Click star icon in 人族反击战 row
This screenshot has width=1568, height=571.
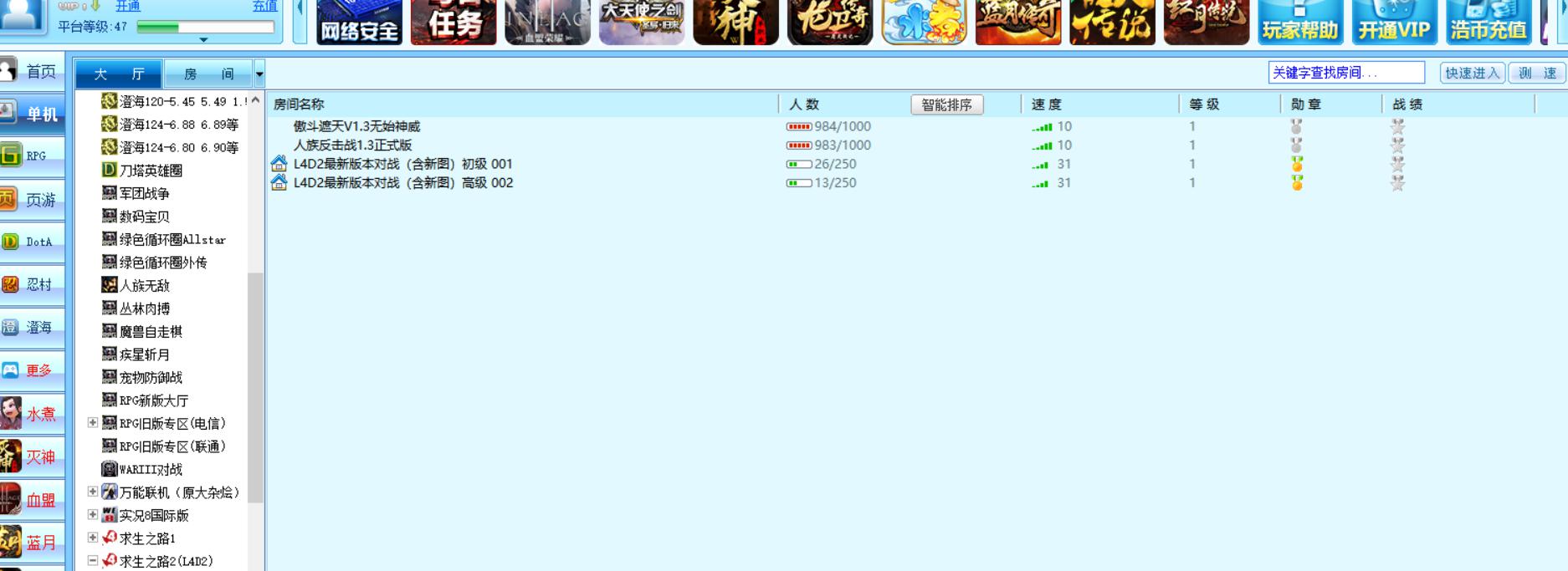click(x=1397, y=145)
